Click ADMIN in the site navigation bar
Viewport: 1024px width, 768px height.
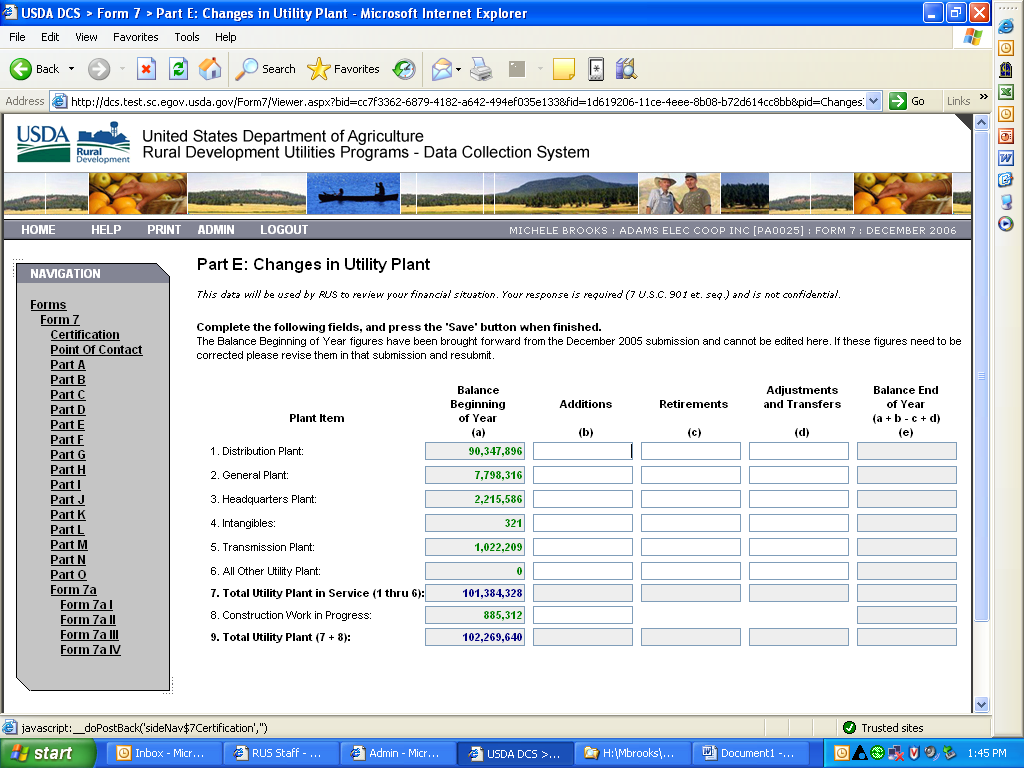[x=216, y=230]
